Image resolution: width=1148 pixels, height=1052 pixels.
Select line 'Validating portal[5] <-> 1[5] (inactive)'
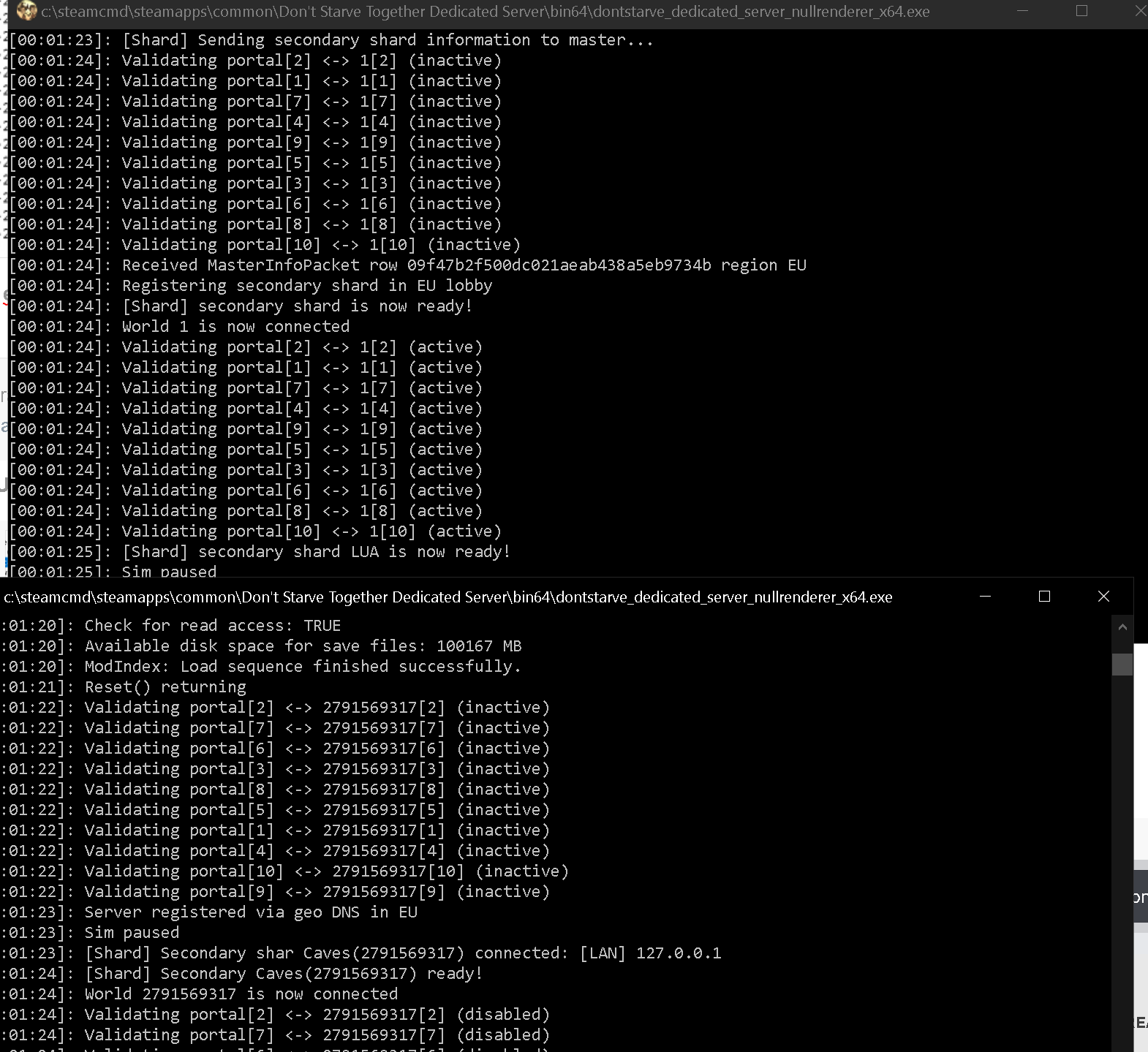(255, 163)
